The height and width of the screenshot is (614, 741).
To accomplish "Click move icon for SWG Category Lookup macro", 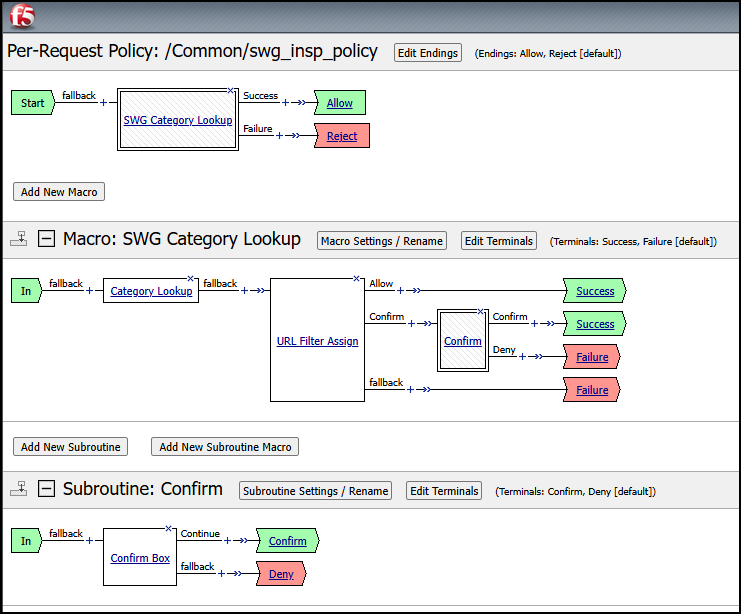I will [x=18, y=239].
